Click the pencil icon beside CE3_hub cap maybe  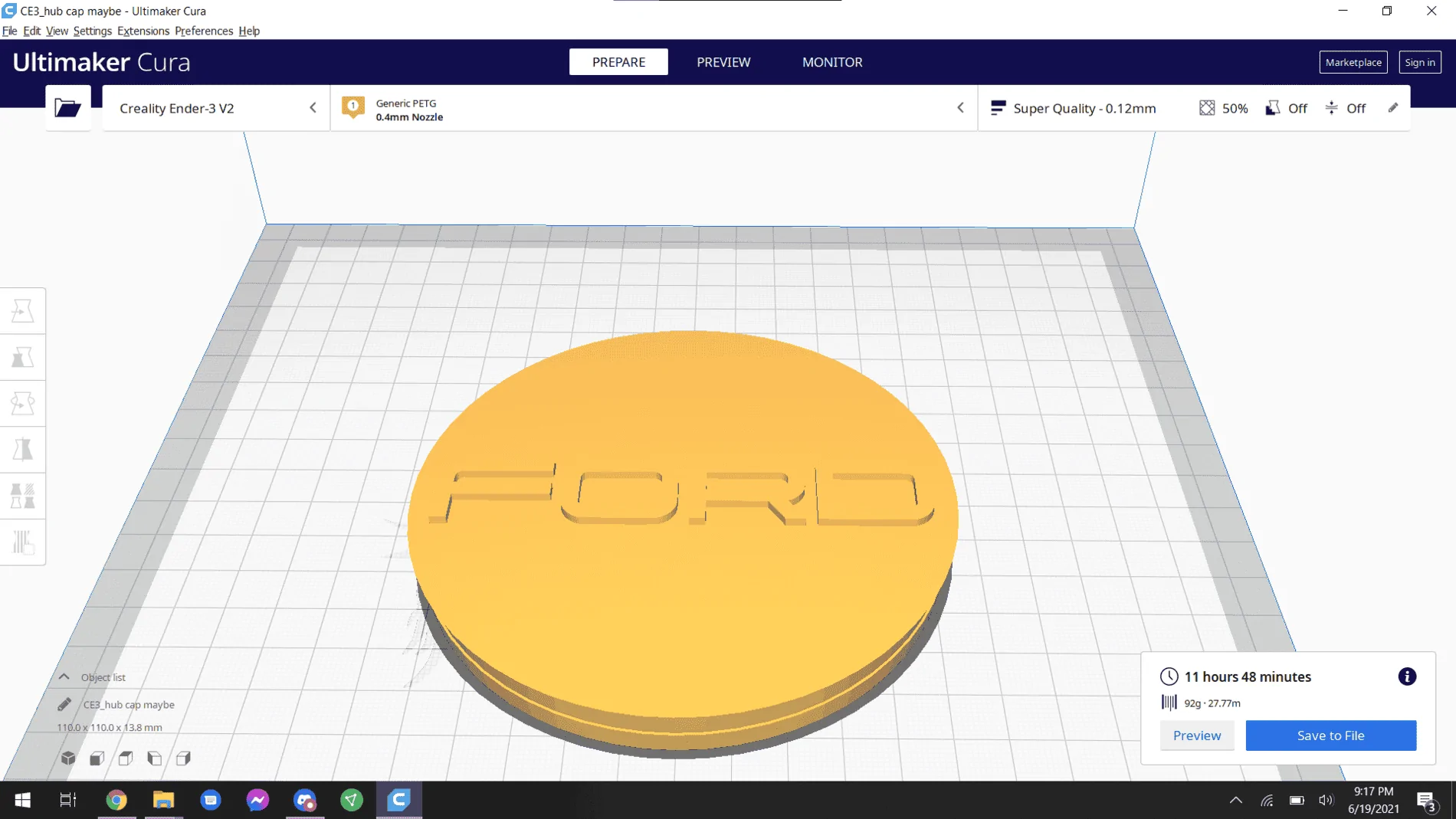pos(64,704)
